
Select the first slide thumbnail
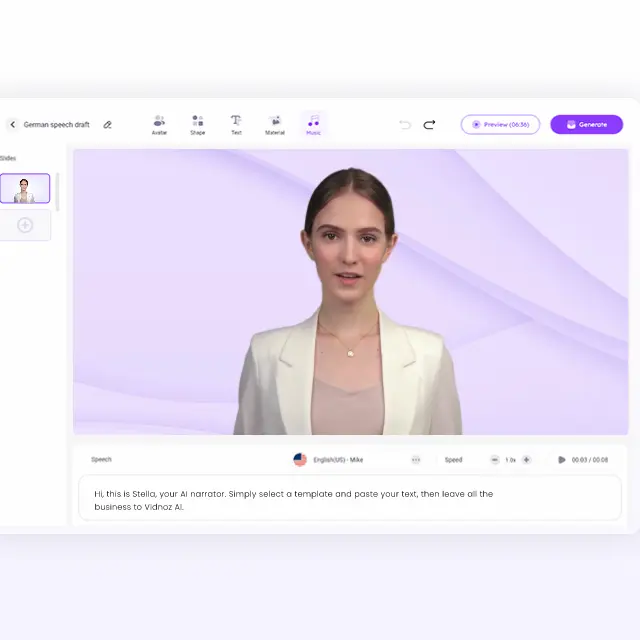(x=25, y=189)
